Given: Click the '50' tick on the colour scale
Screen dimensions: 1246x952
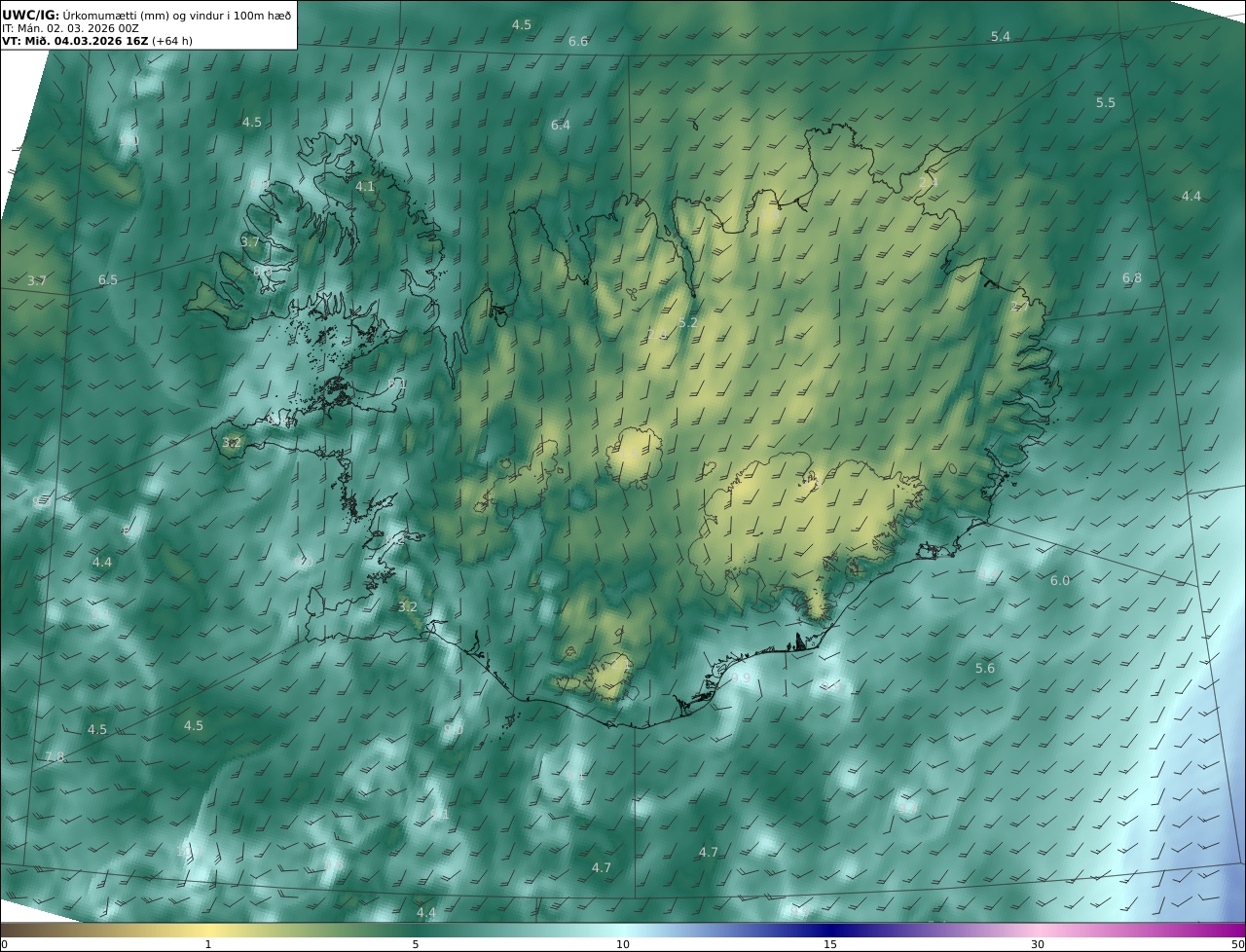Looking at the screenshot, I should (1237, 944).
